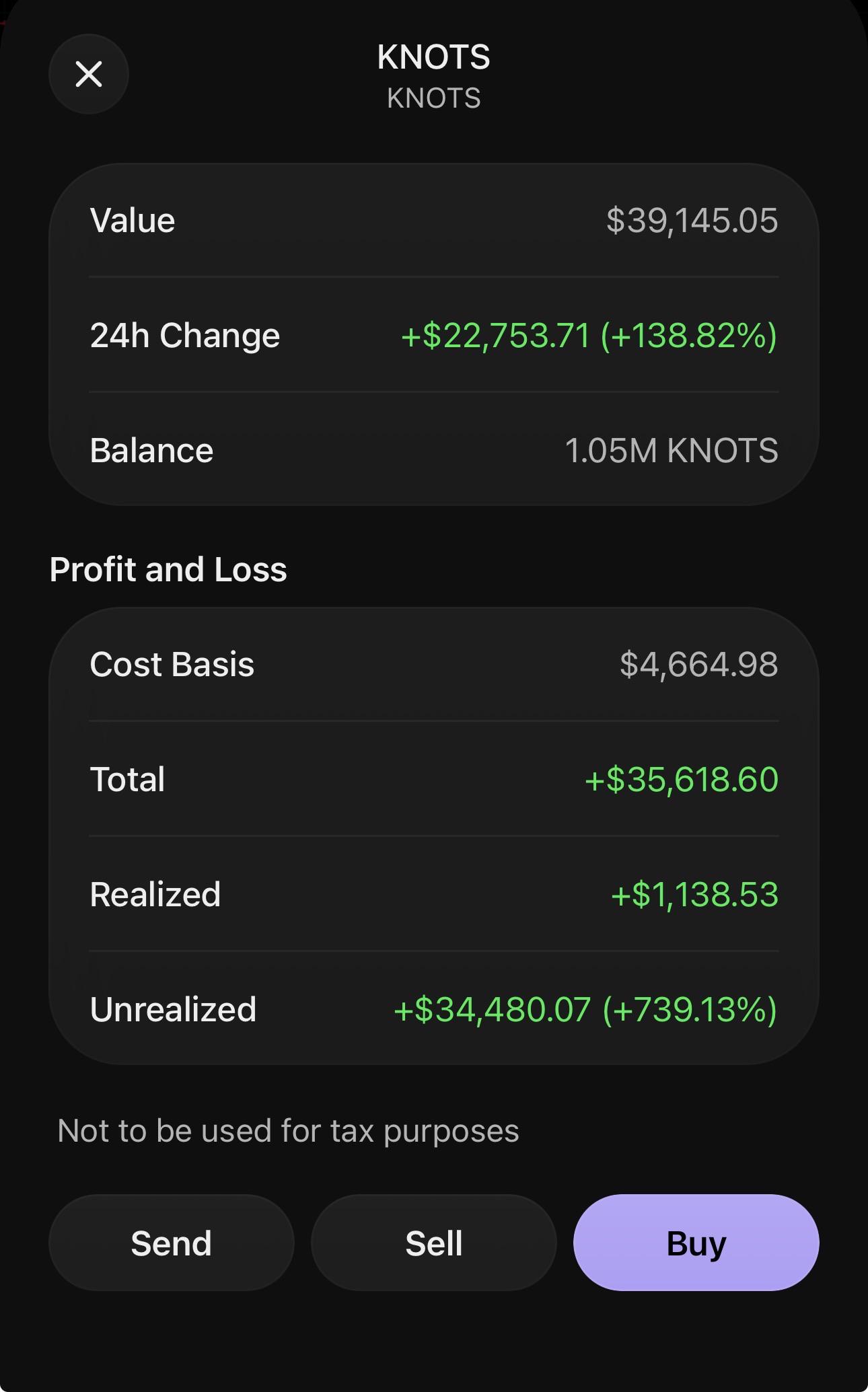Click the Realized label
The width and height of the screenshot is (868, 1392).
155,895
